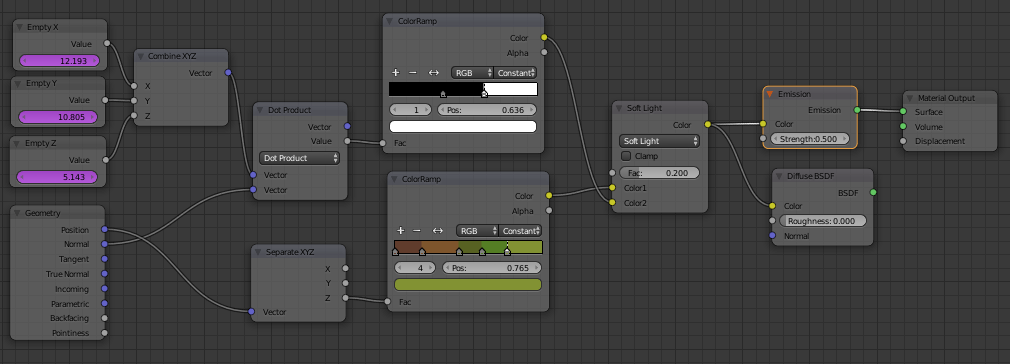The width and height of the screenshot is (1010, 364).
Task: Click the Diffuse BSDF output socket
Action: (873, 192)
